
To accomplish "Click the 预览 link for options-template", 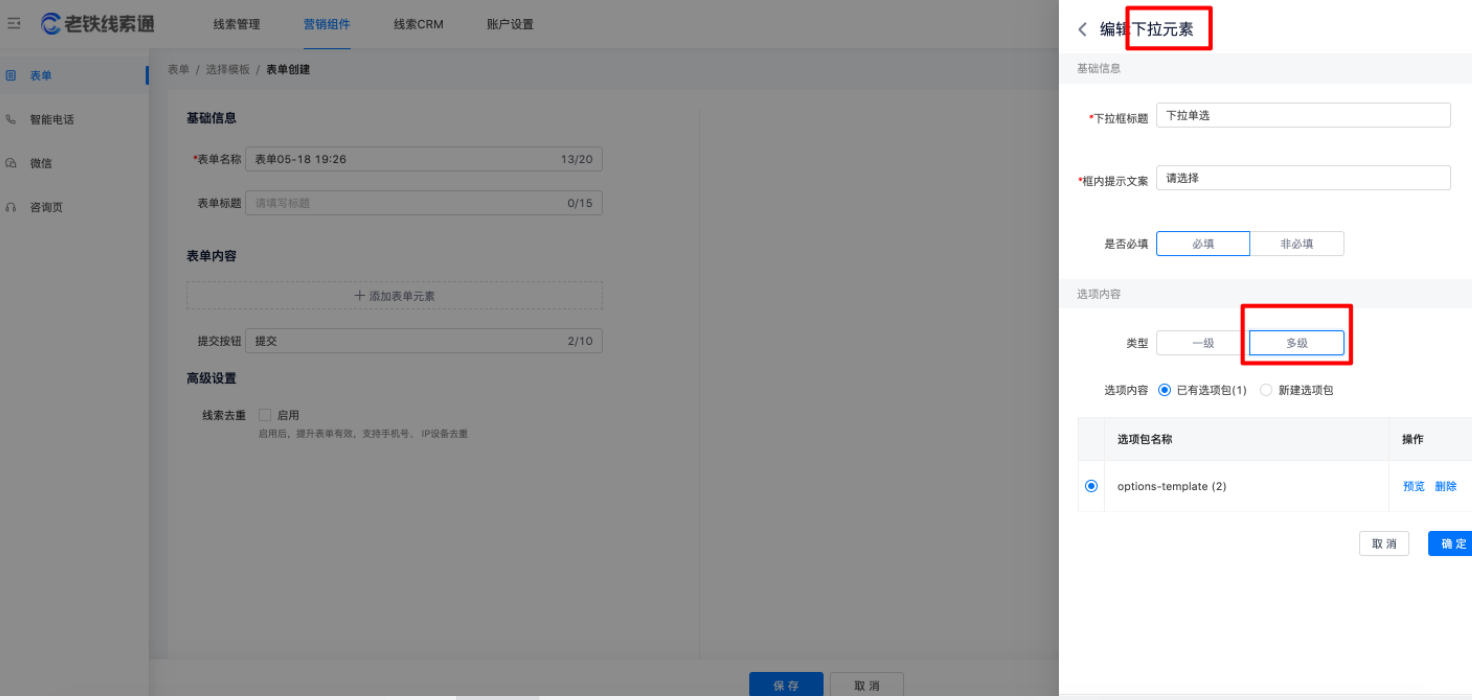I will pyautogui.click(x=1413, y=486).
